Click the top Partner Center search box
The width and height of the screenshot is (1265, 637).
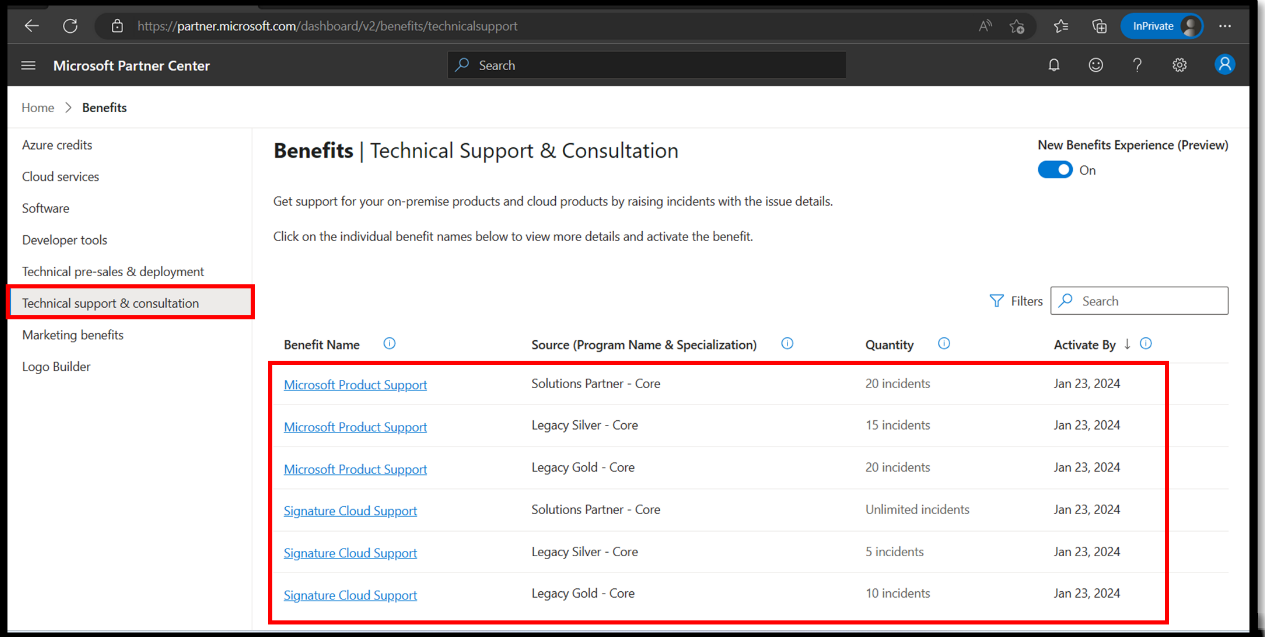pos(647,65)
